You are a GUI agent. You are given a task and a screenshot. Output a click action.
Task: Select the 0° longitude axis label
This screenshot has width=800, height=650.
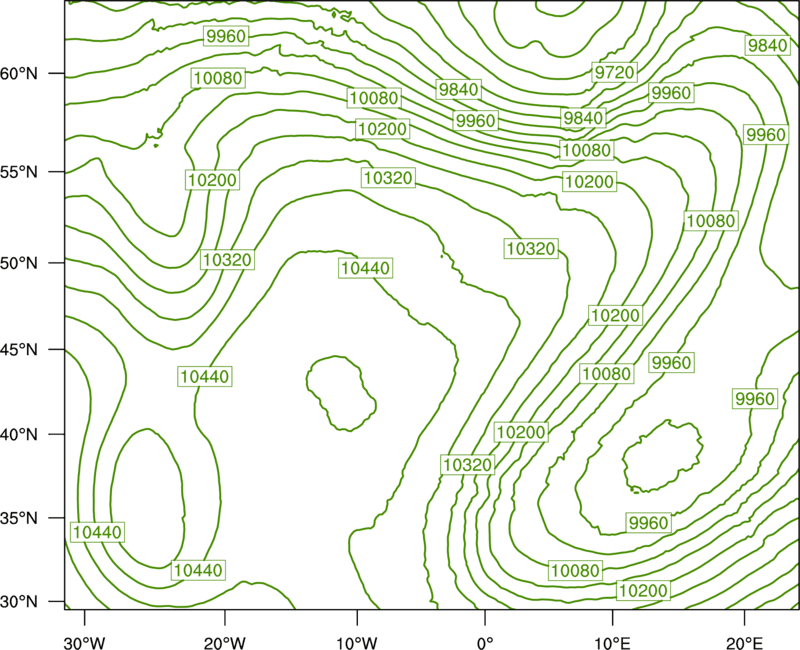coord(485,643)
